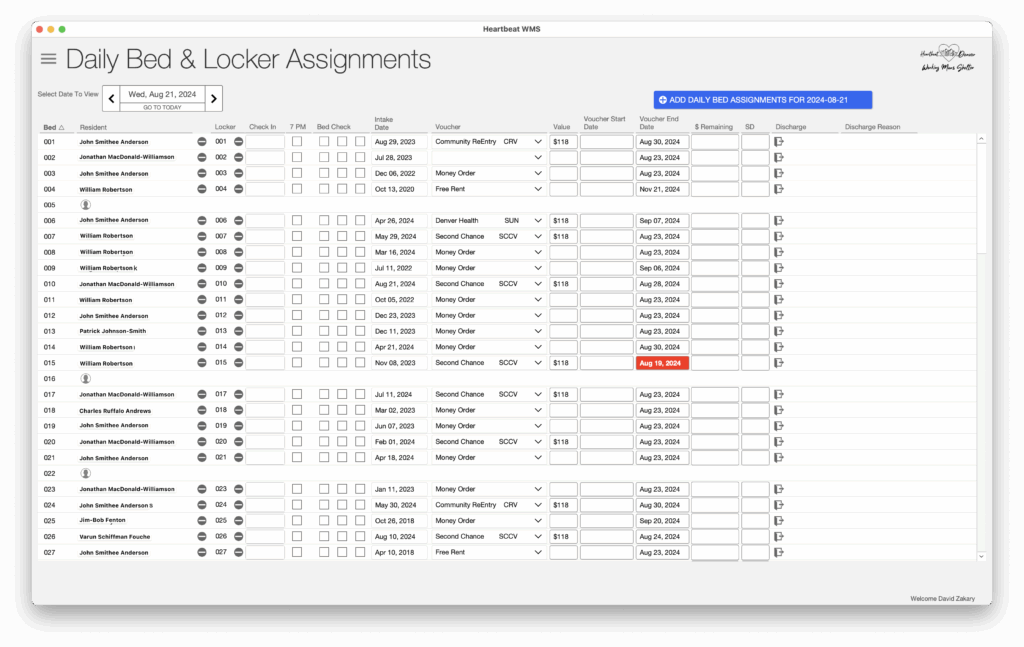Open voucher dropdown for bed 026
Viewport: 1024px width, 647px height.
(537, 537)
